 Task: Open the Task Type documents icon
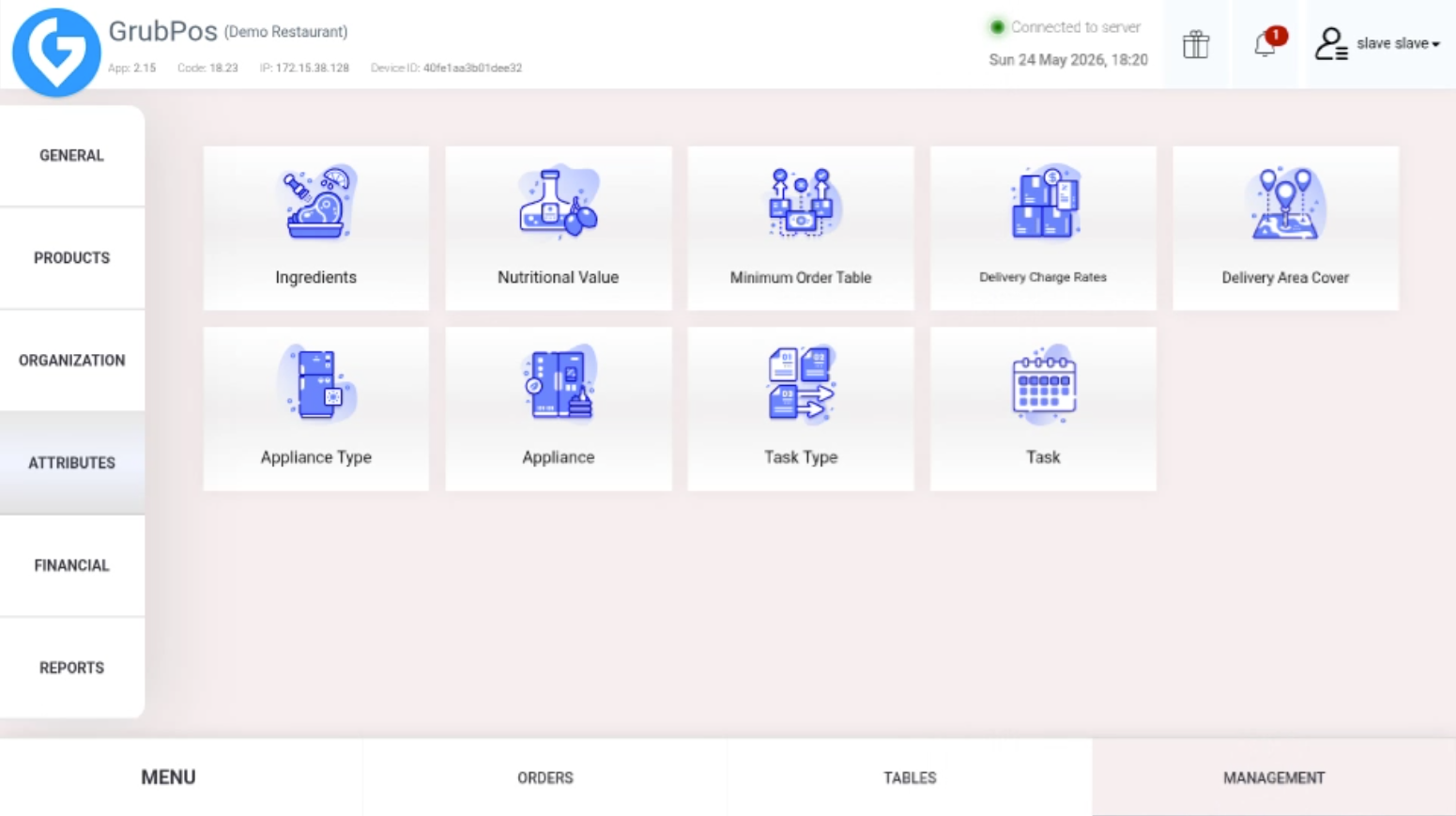(801, 382)
